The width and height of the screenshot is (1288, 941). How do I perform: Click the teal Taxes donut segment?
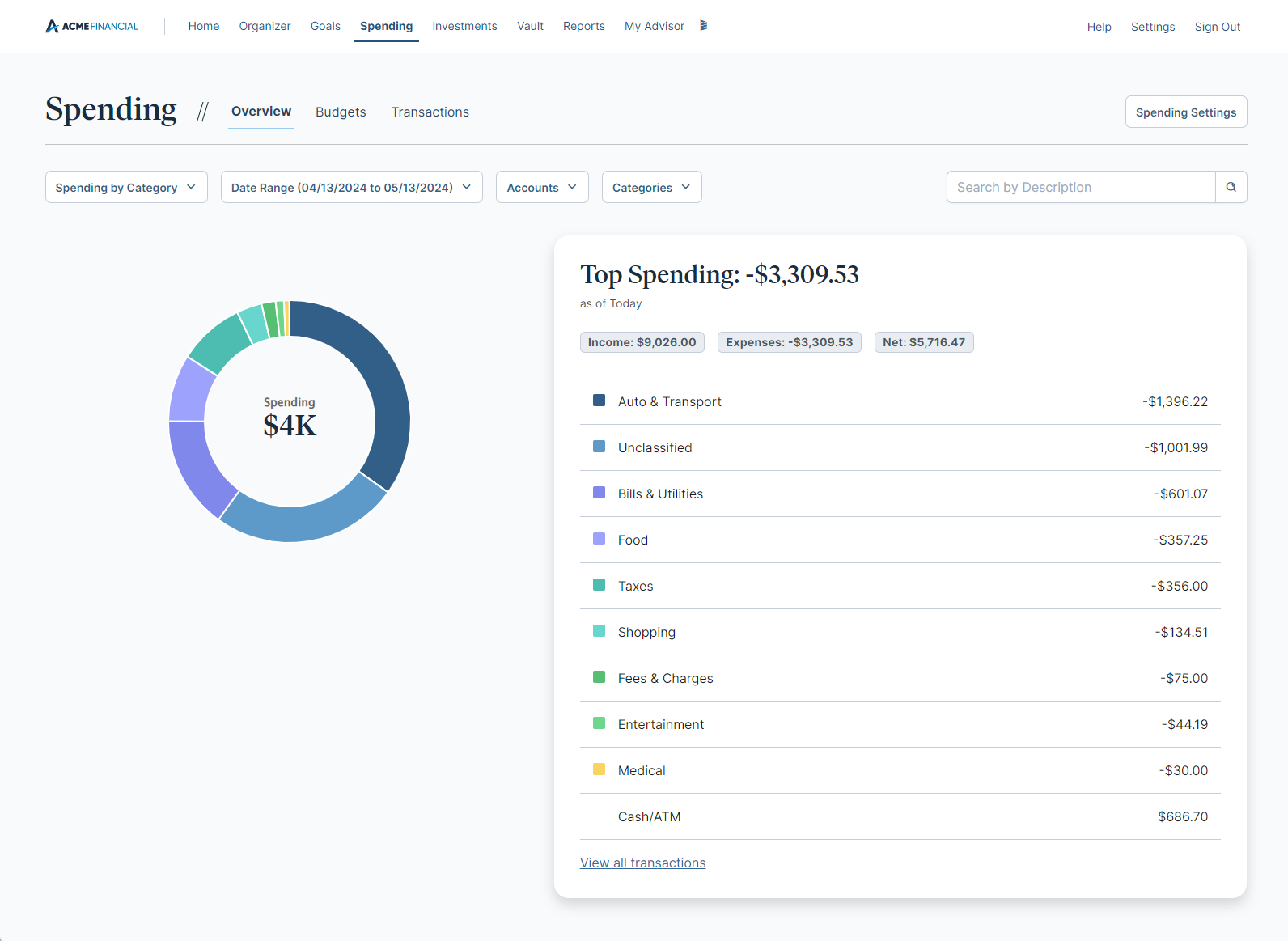coord(221,344)
